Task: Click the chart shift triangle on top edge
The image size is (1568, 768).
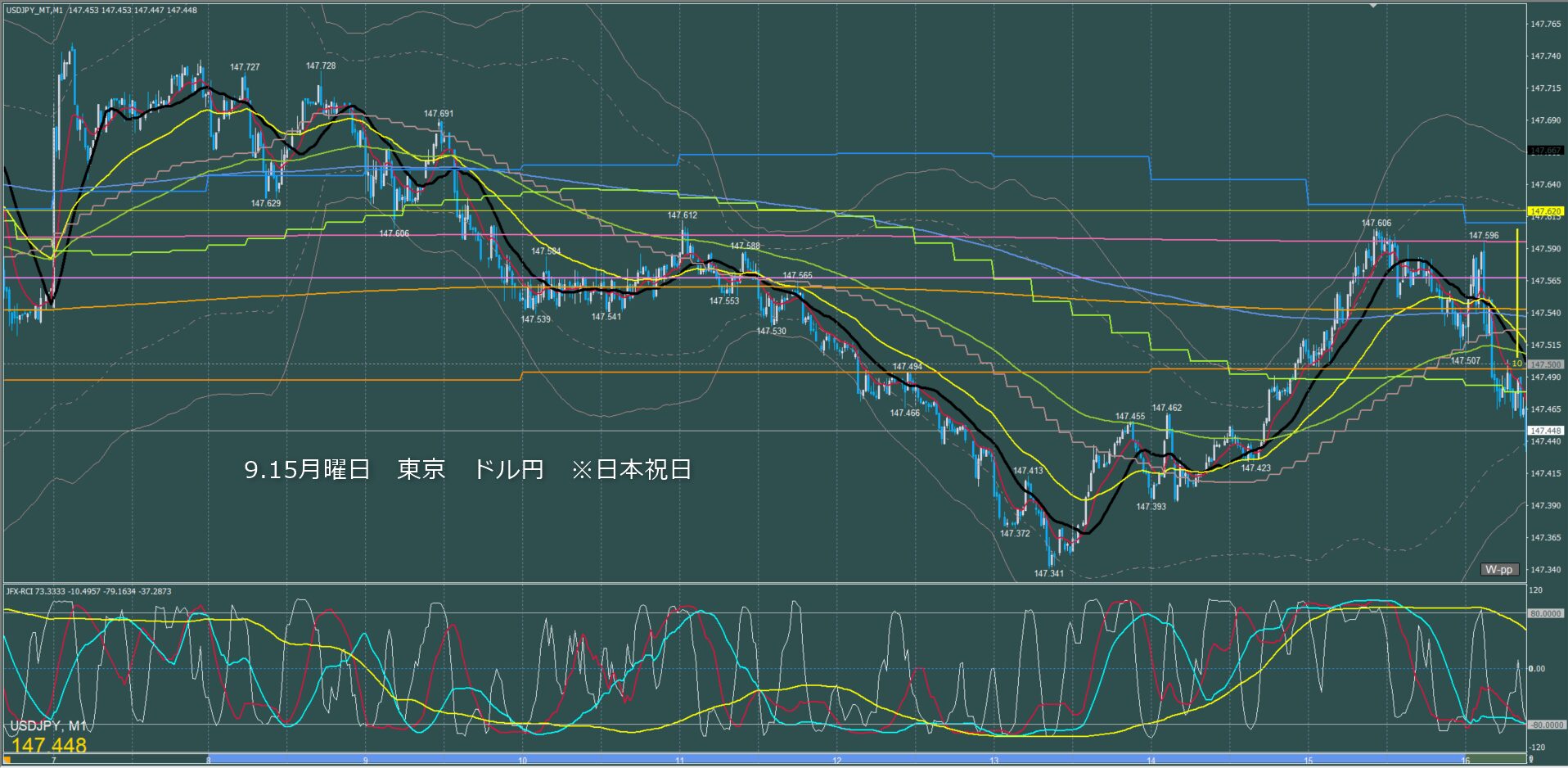Action: (x=1374, y=5)
